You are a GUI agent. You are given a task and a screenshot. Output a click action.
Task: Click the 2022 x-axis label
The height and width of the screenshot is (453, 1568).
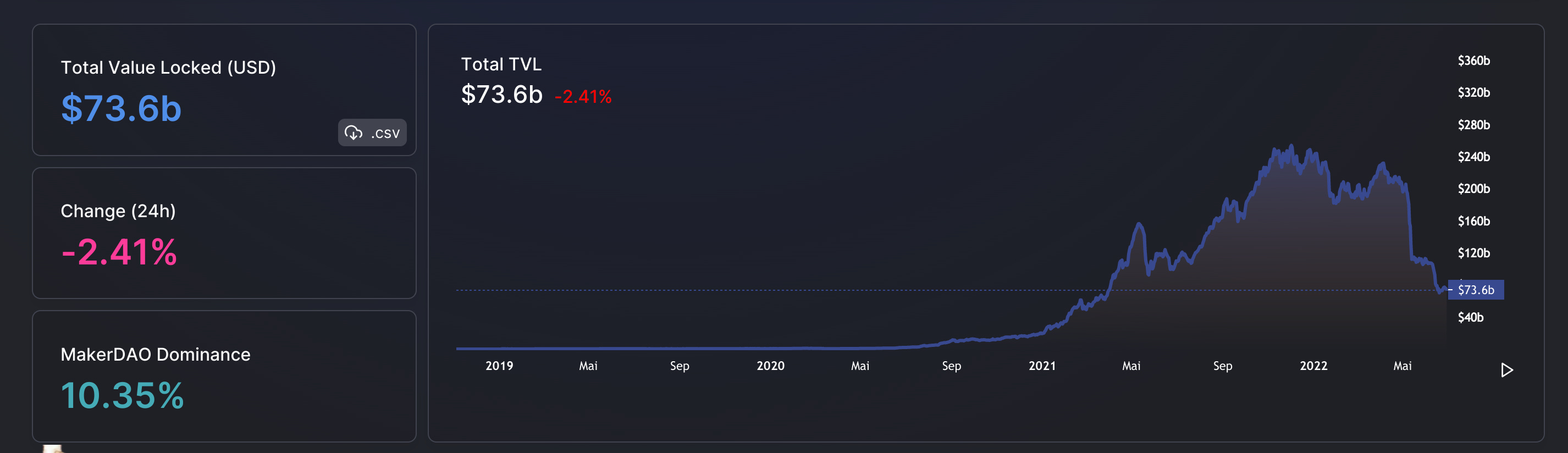coord(1313,366)
